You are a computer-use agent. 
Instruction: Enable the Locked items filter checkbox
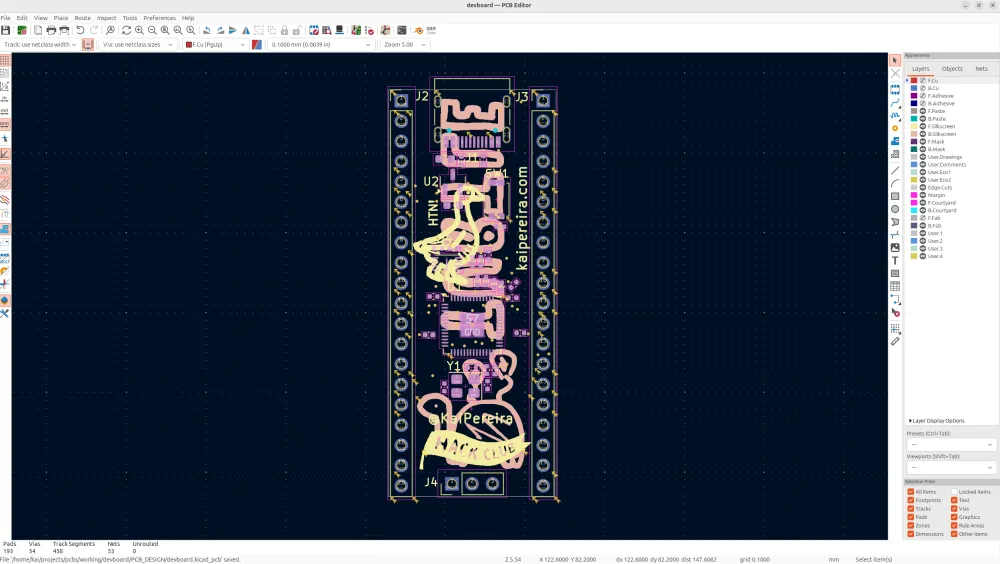(x=955, y=492)
